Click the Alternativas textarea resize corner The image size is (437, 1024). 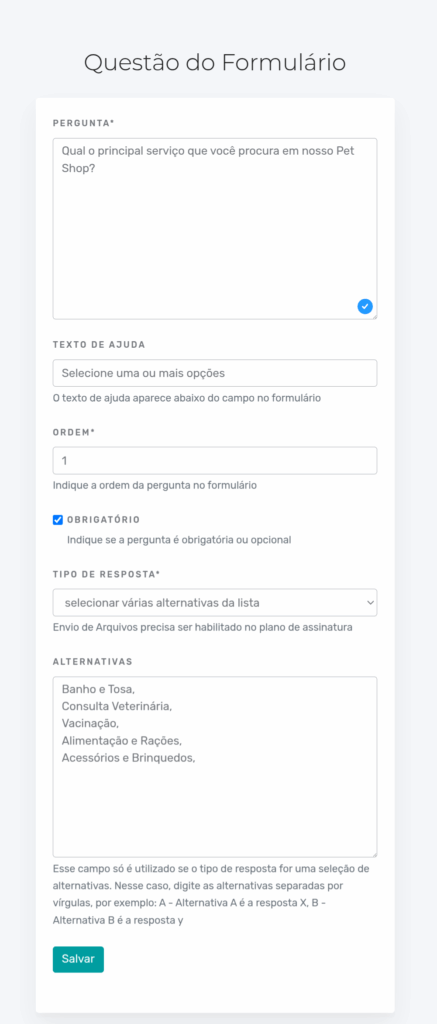pos(374,854)
